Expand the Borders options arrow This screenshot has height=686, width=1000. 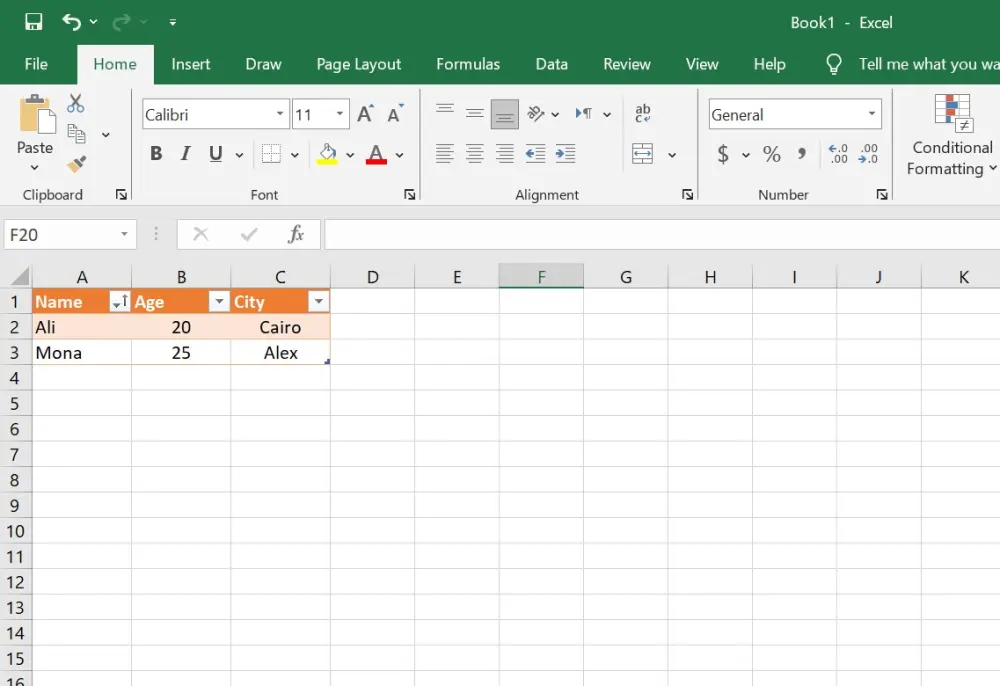click(295, 155)
